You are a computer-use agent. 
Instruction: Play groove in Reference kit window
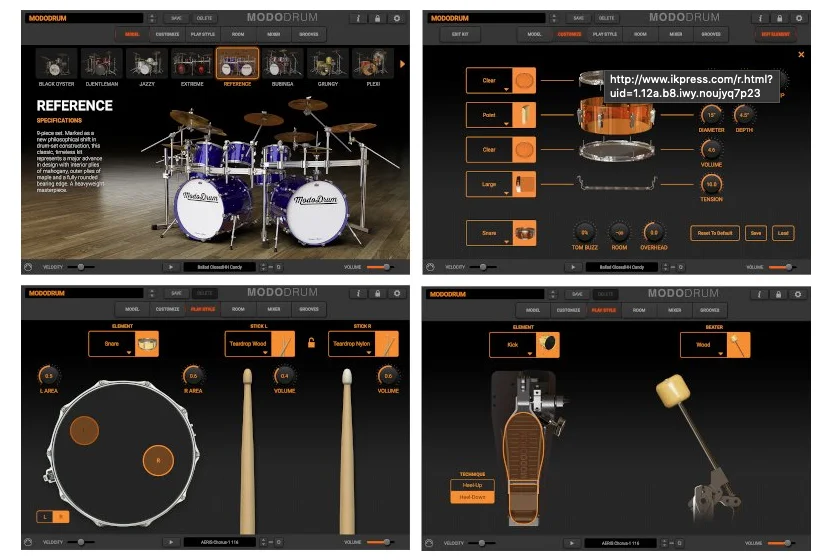pyautogui.click(x=171, y=267)
